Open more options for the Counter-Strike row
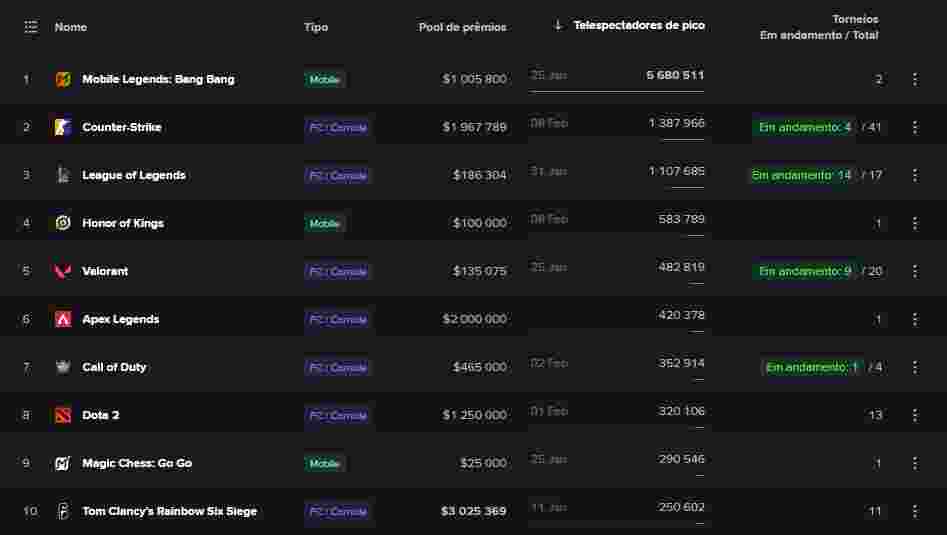This screenshot has height=535, width=947. (914, 127)
